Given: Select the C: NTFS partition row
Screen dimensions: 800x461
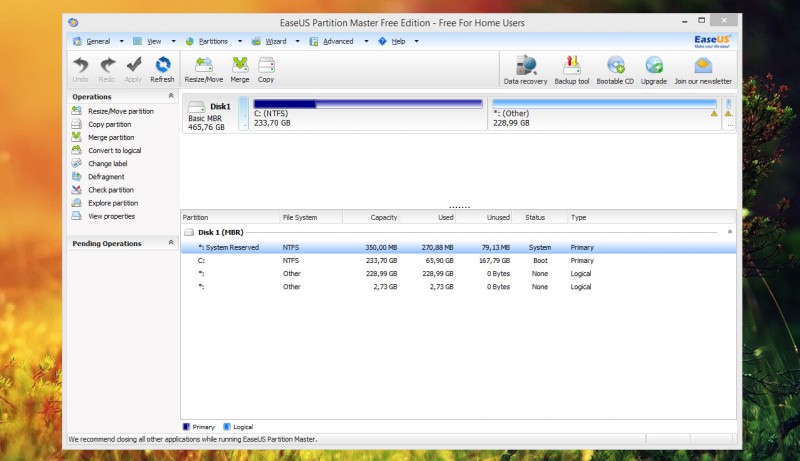Looking at the screenshot, I should tap(458, 261).
